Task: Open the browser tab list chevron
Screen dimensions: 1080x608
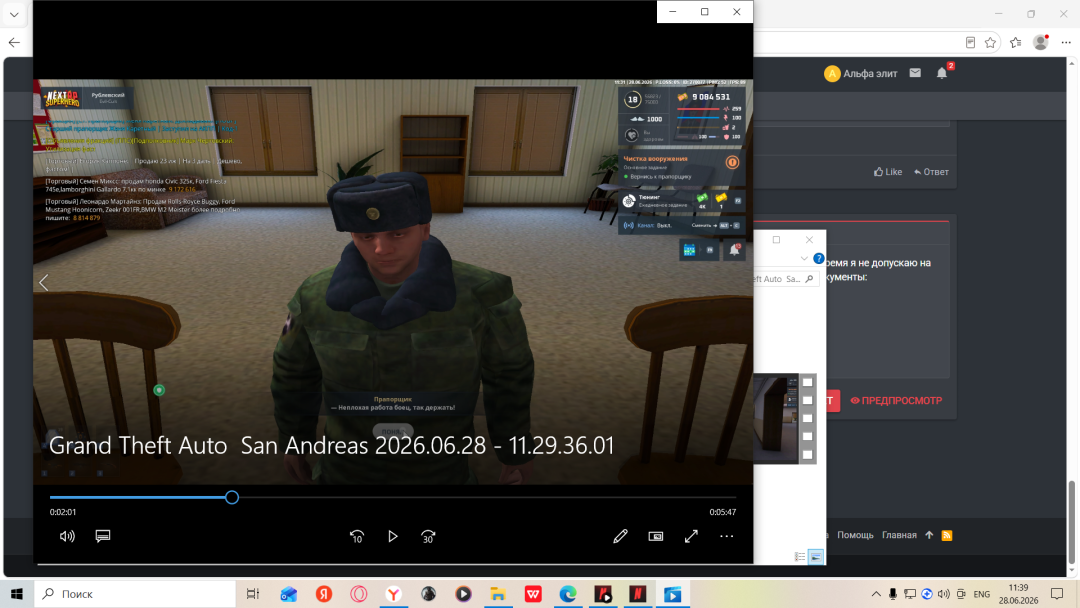Action: click(x=14, y=14)
